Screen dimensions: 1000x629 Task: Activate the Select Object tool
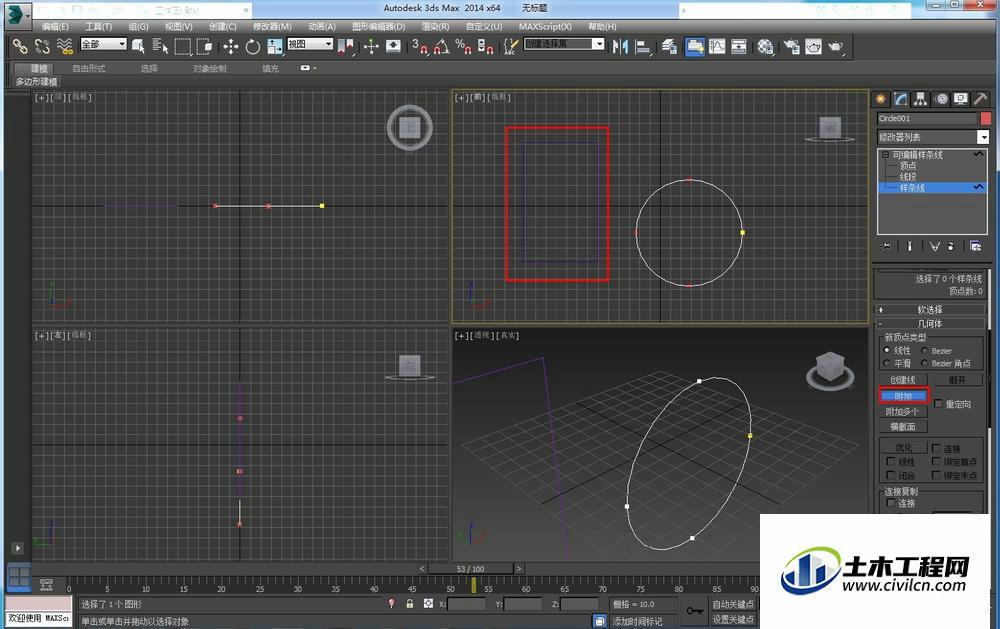138,46
